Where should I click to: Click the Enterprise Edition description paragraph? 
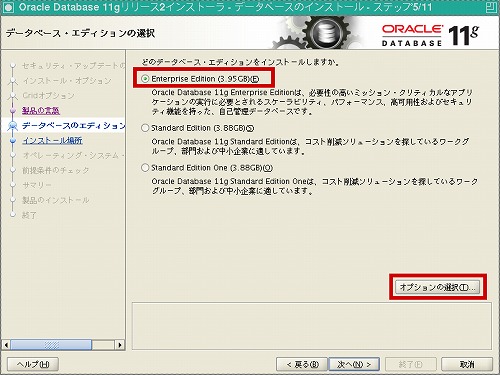click(x=312, y=102)
